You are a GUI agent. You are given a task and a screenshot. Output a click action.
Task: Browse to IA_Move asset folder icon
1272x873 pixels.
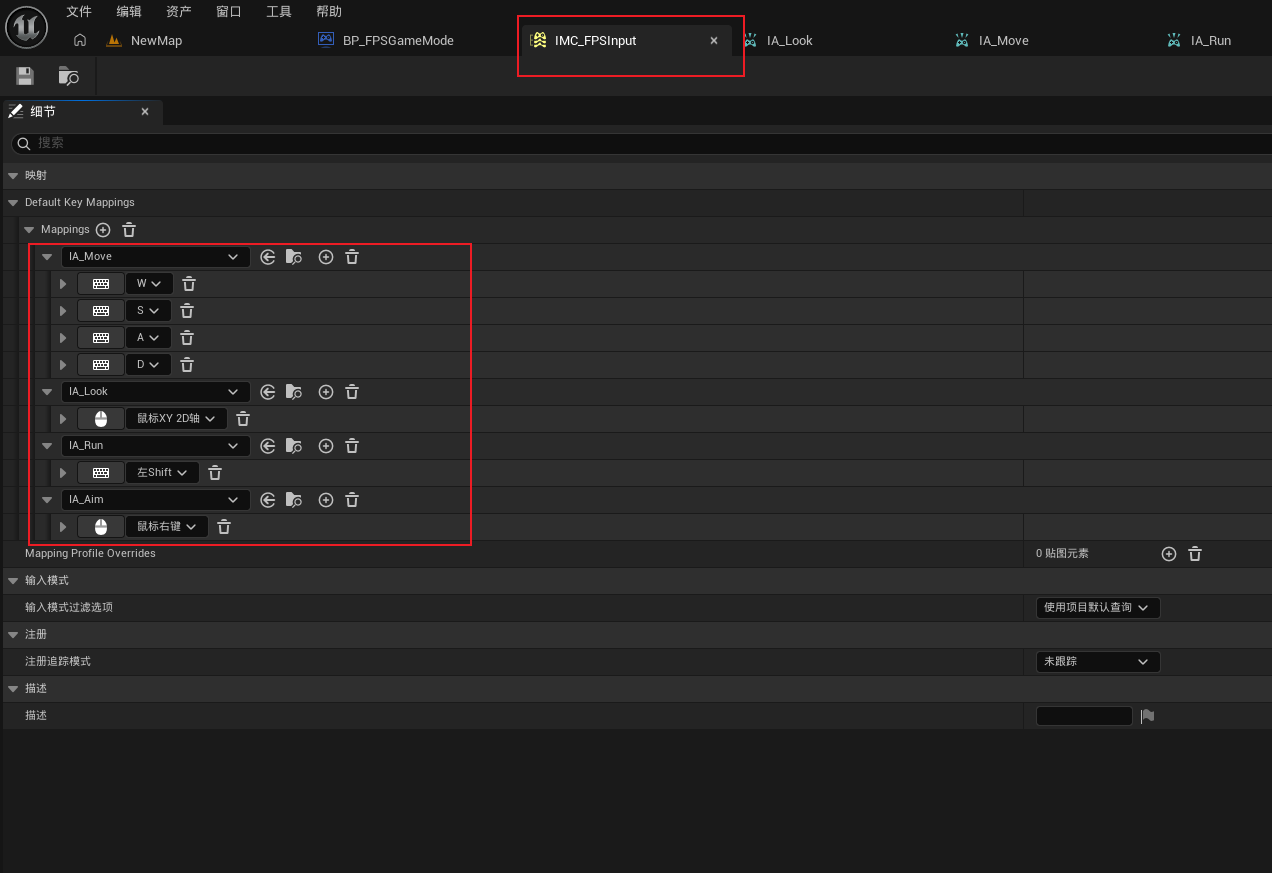pos(294,257)
